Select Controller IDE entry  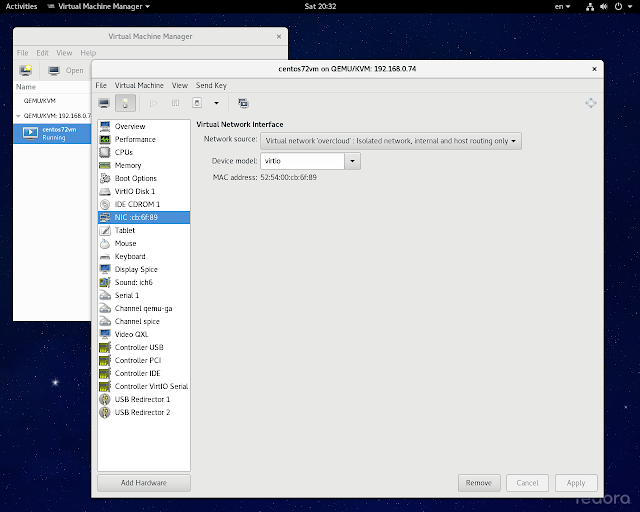144,373
